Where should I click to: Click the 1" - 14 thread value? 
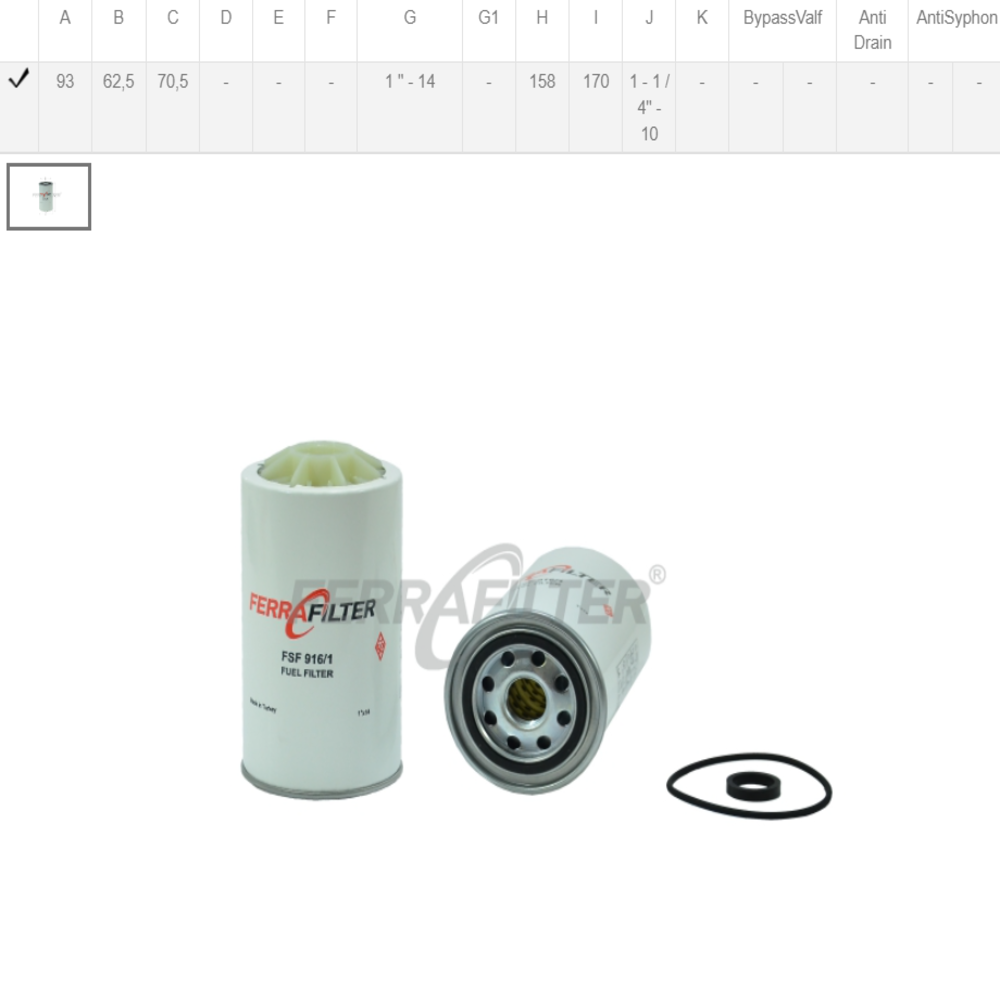point(410,82)
